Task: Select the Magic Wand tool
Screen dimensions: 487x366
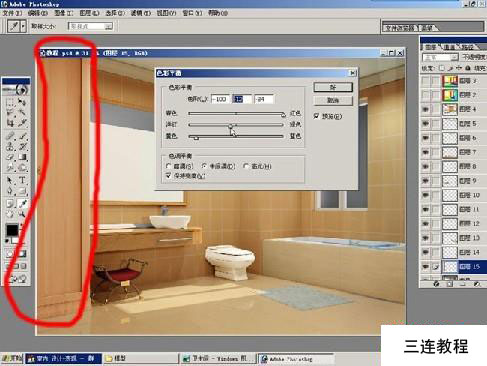Action: click(22, 112)
